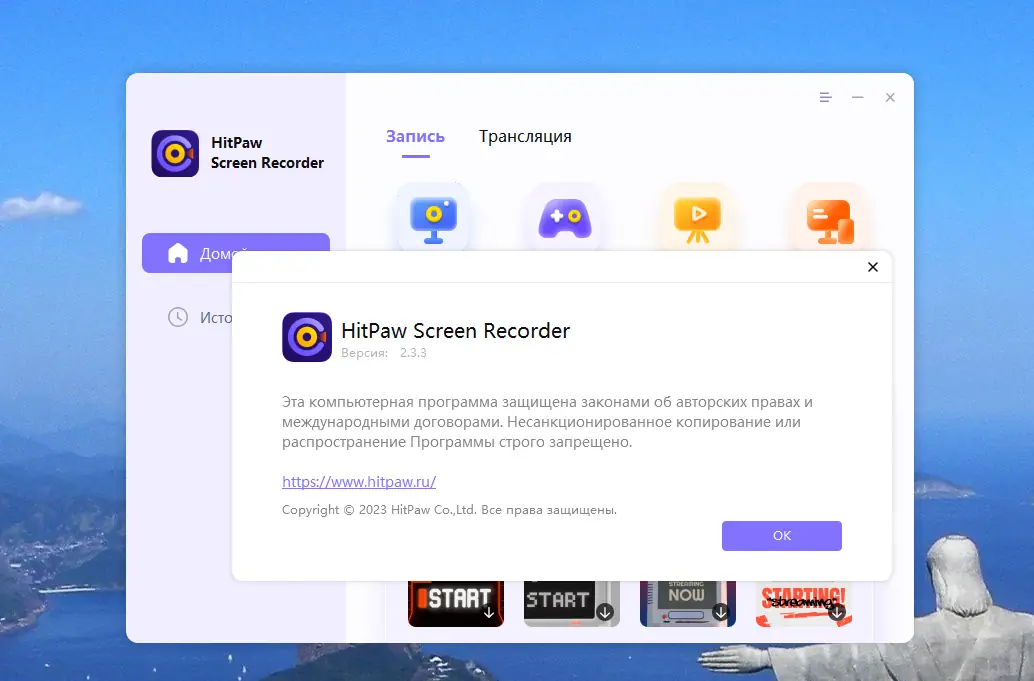Click the home icon on the Домой button

pyautogui.click(x=180, y=253)
